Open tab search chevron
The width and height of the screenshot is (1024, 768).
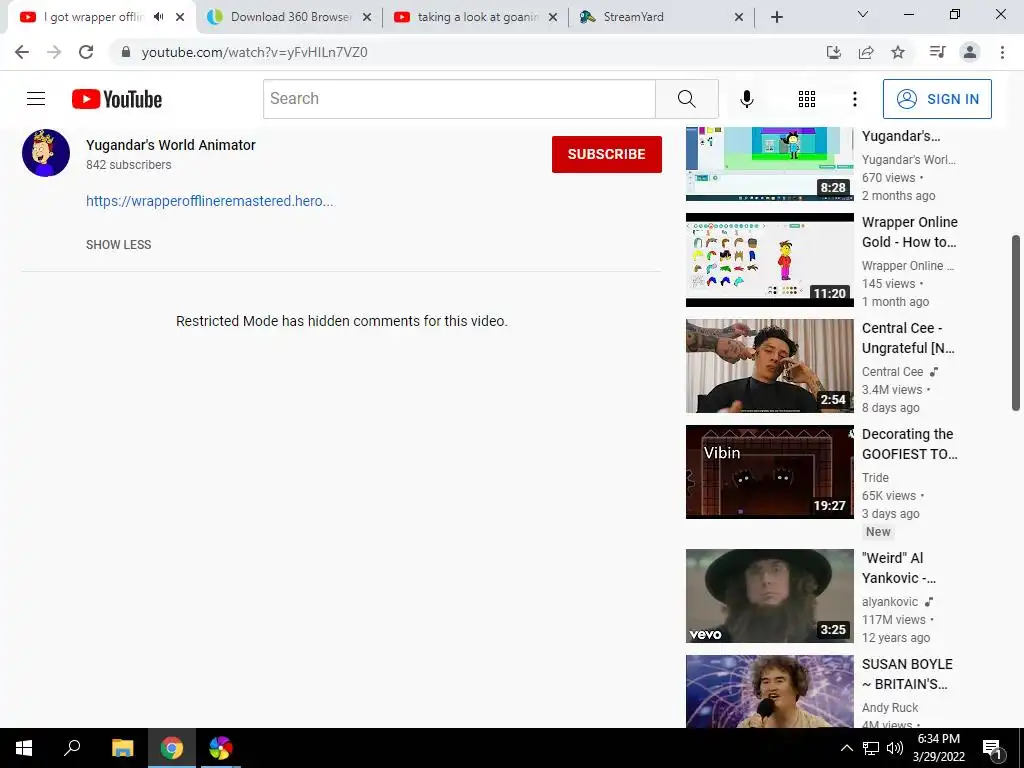[x=863, y=14]
